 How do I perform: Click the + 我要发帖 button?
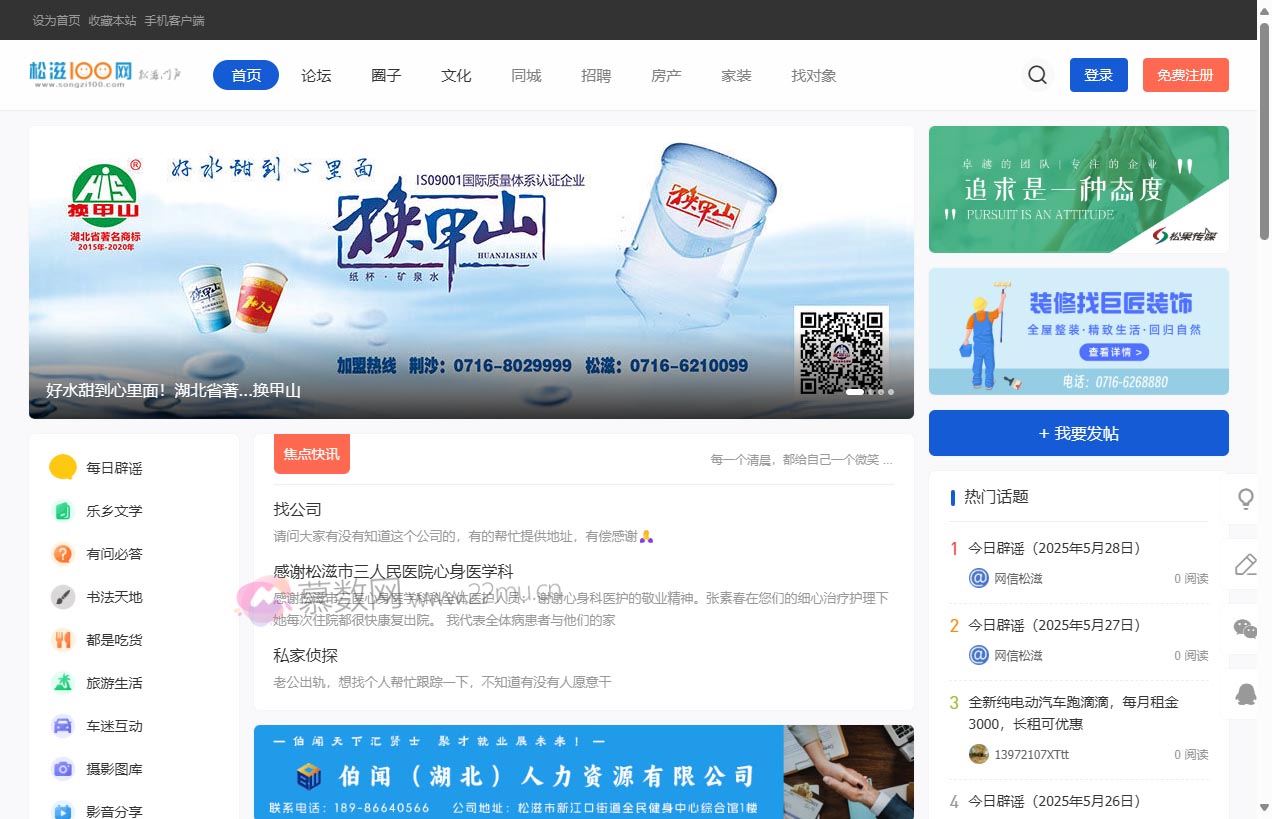(1078, 433)
